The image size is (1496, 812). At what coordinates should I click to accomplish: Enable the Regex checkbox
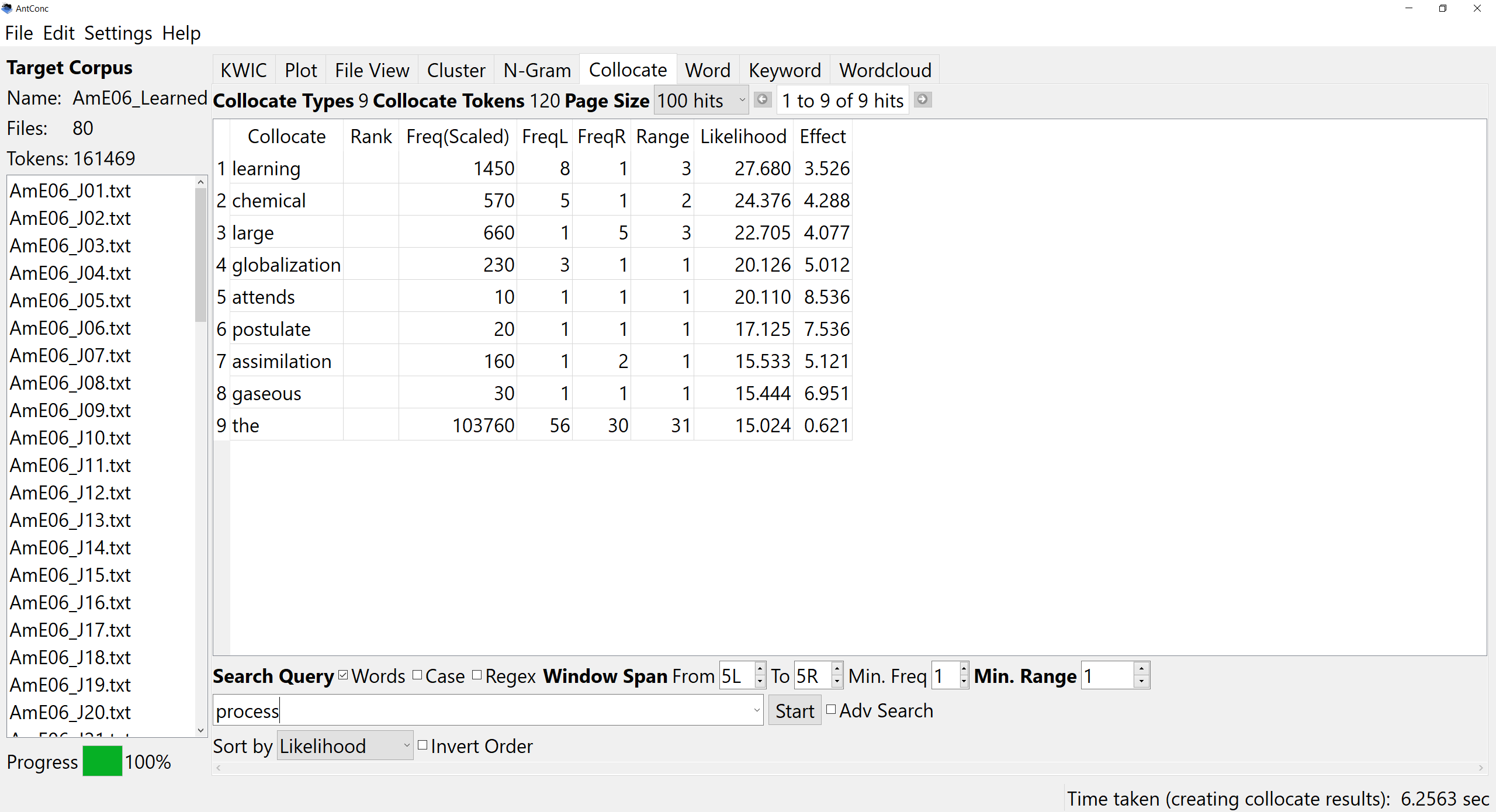coord(477,675)
